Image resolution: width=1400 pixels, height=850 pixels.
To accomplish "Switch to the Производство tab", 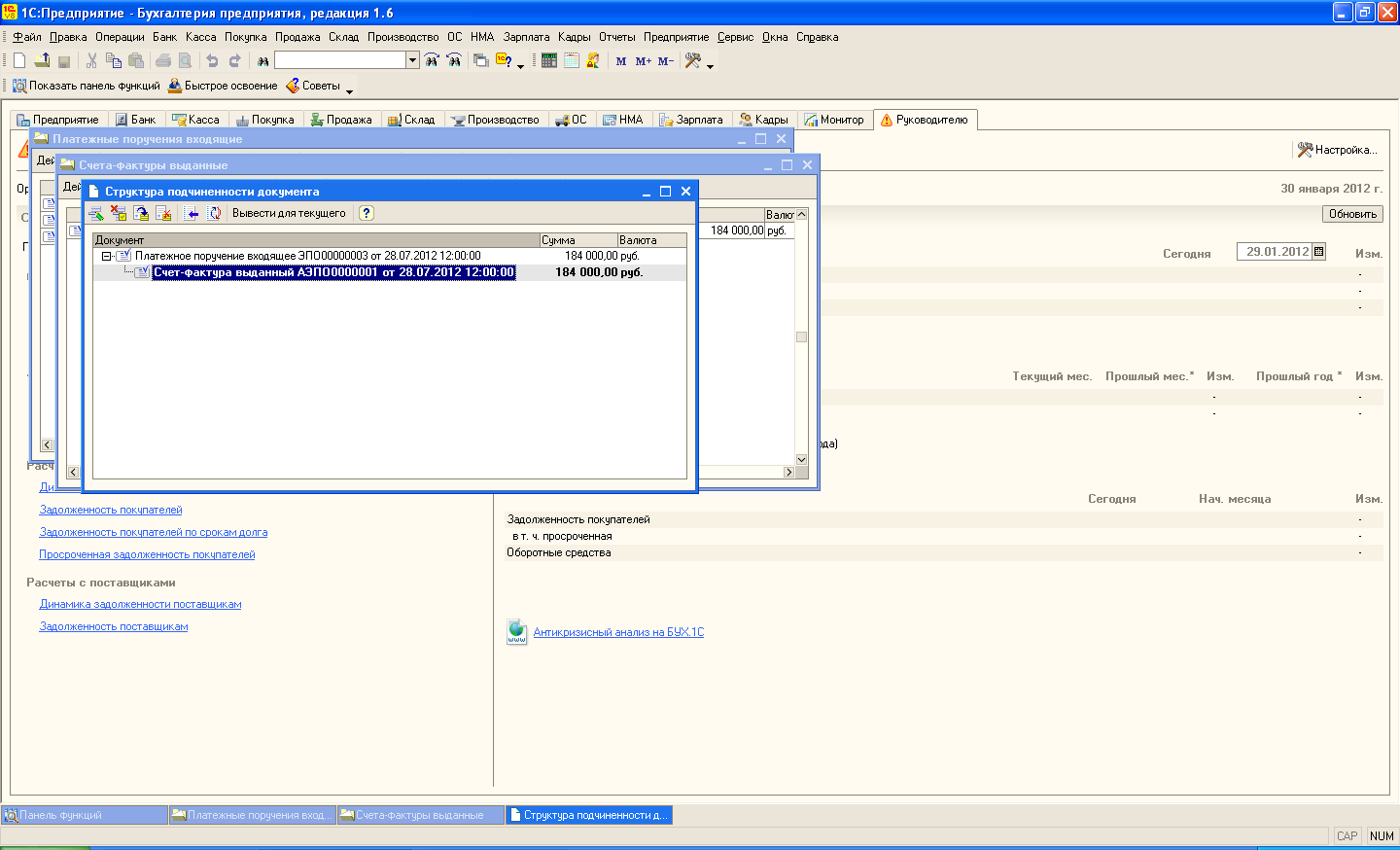I will point(495,120).
